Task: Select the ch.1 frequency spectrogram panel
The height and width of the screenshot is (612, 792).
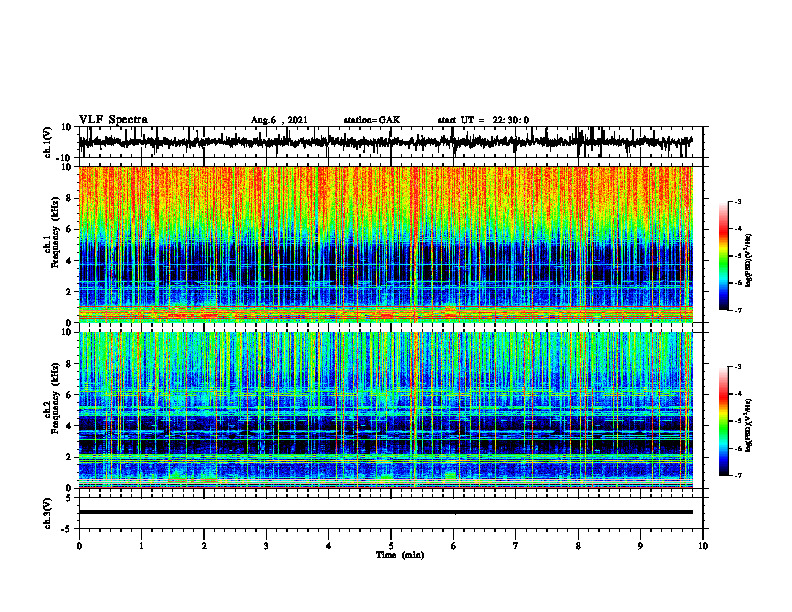Action: pyautogui.click(x=386, y=244)
